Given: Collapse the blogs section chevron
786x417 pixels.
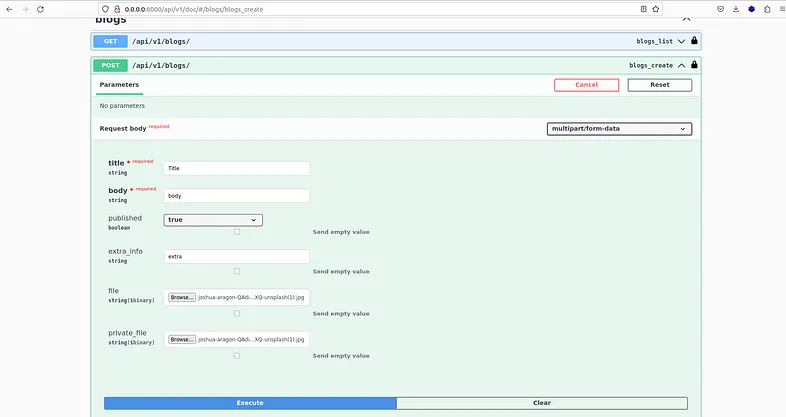Looking at the screenshot, I should [687, 19].
